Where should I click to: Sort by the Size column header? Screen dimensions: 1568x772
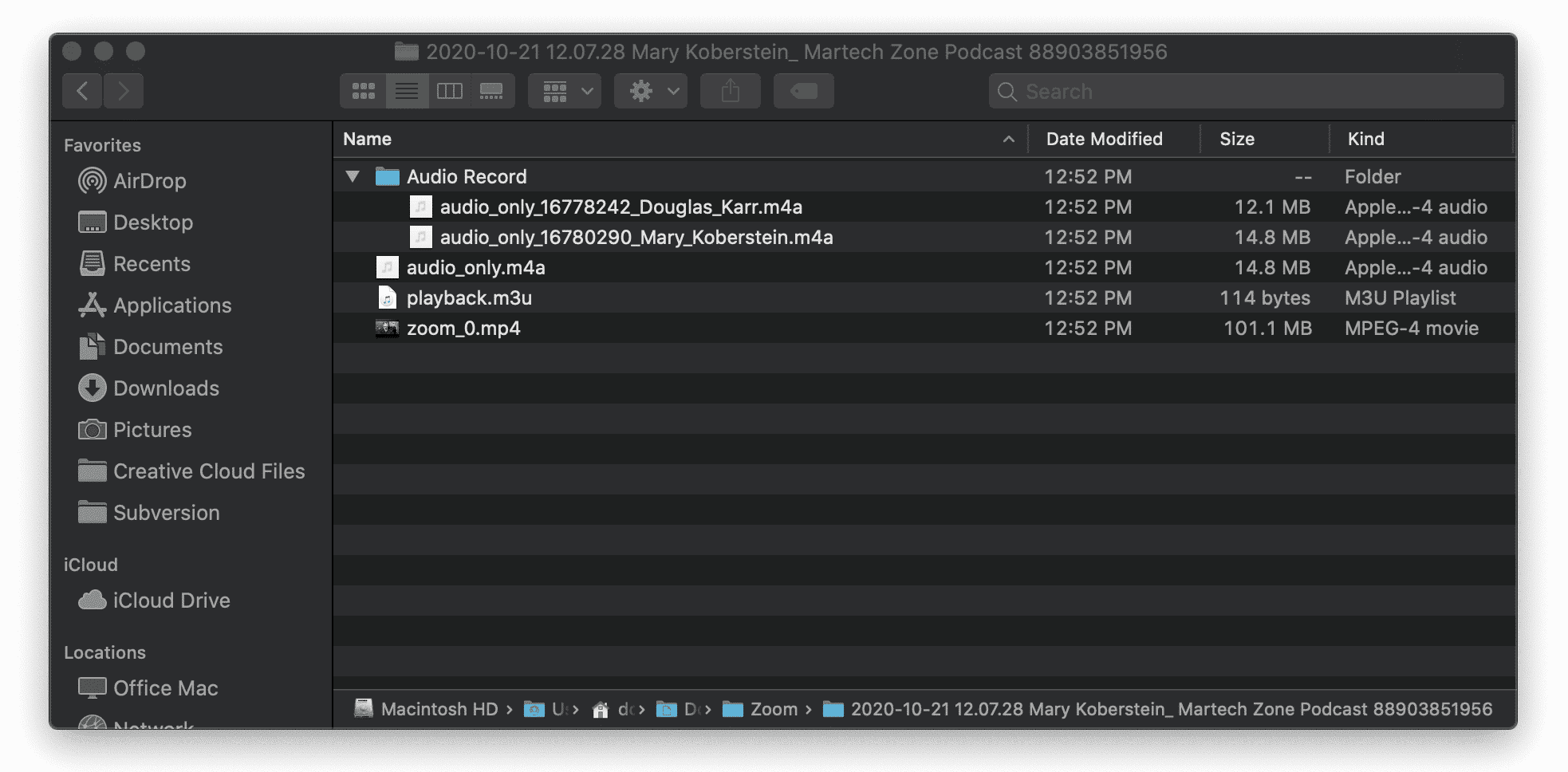[1236, 139]
